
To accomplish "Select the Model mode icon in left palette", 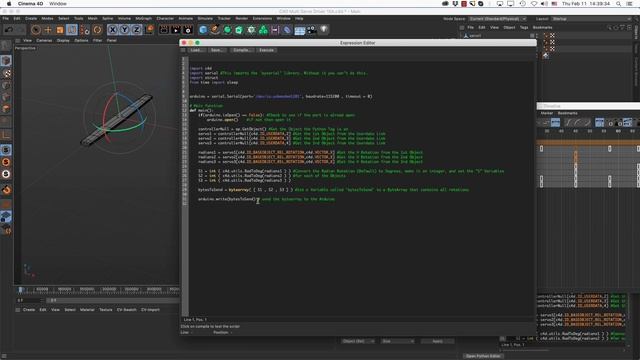I will tap(6, 61).
